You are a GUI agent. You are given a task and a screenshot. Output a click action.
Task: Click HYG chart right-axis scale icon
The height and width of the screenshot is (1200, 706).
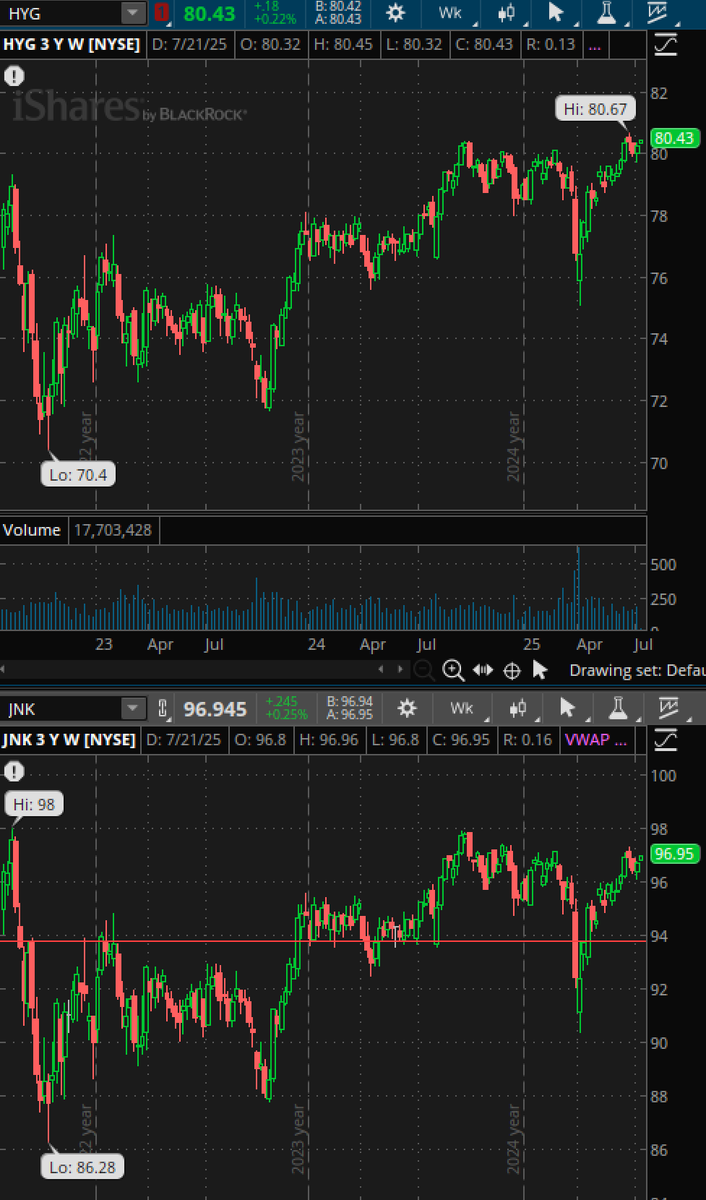click(x=664, y=46)
